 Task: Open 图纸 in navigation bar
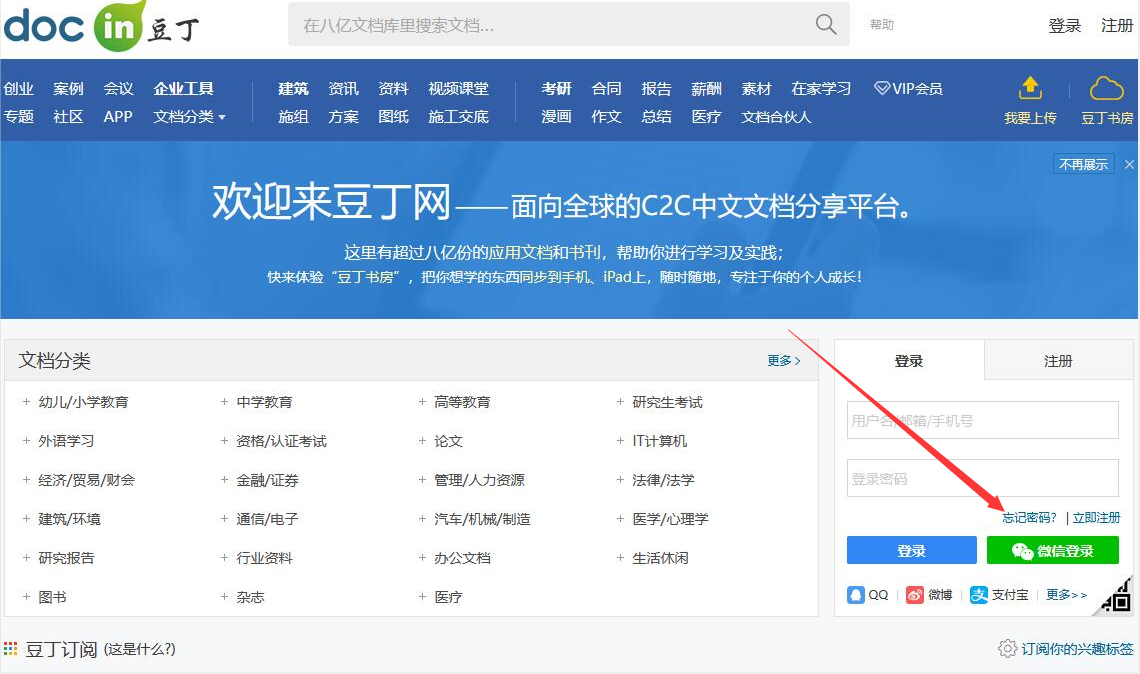pos(393,117)
